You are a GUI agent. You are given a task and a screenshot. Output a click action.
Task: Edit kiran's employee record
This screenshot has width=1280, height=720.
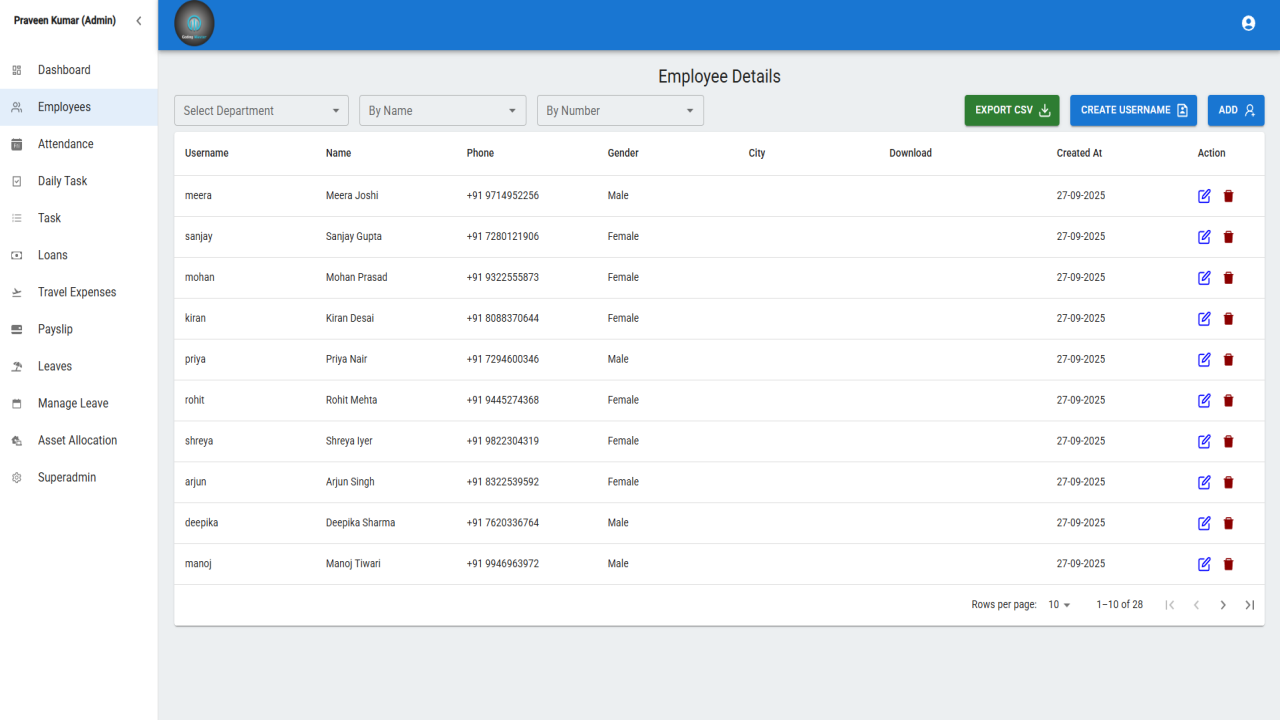click(1204, 319)
